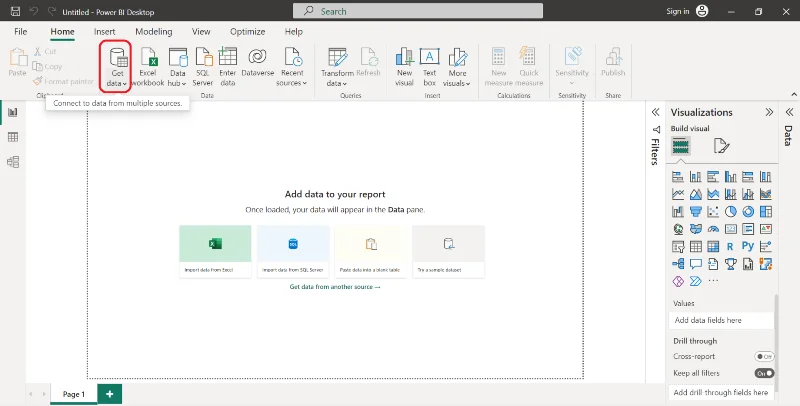800x406 pixels.
Task: Switch to Model view in left sidebar
Action: (13, 162)
